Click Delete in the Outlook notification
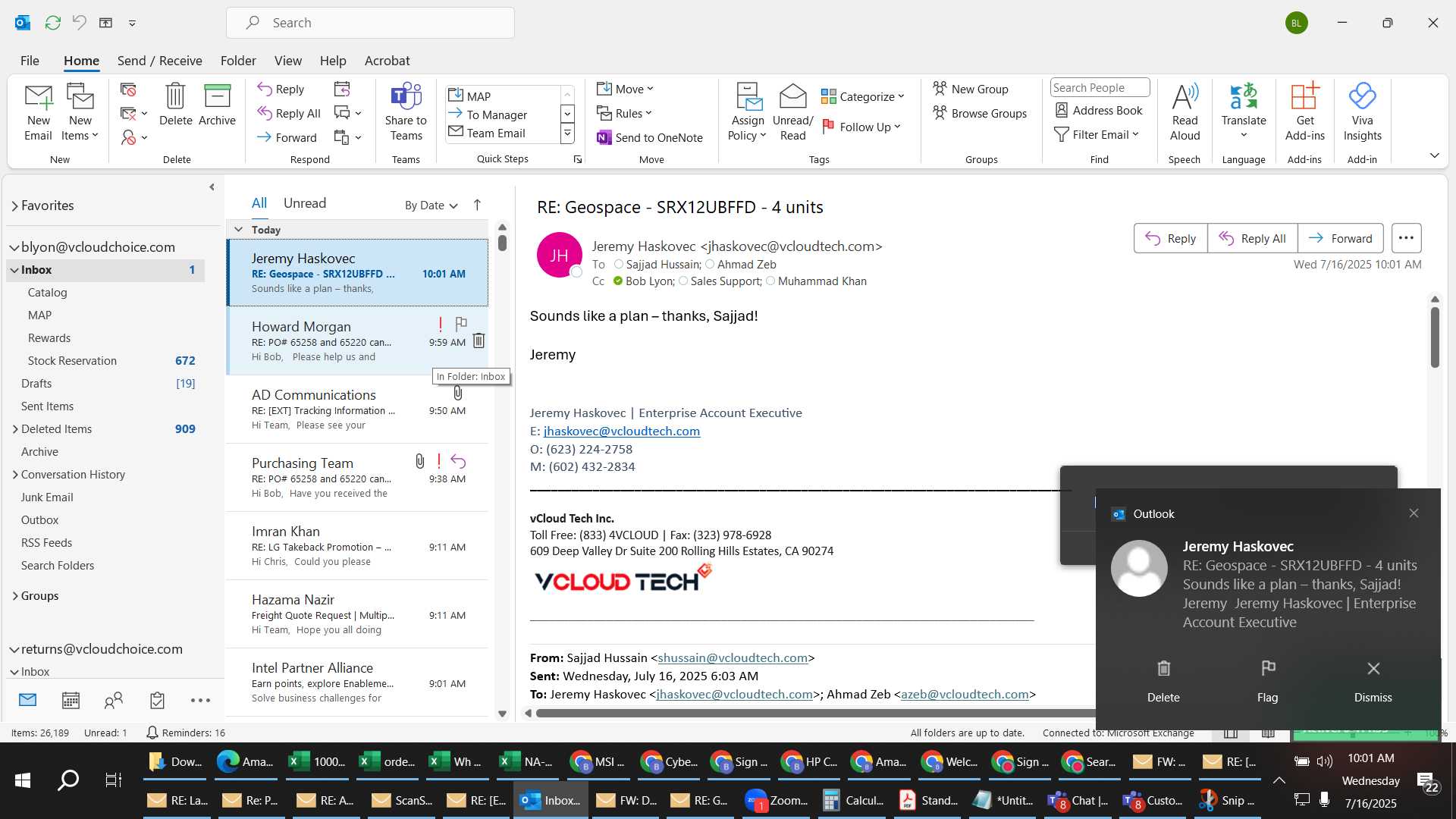The image size is (1456, 819). point(1163,681)
